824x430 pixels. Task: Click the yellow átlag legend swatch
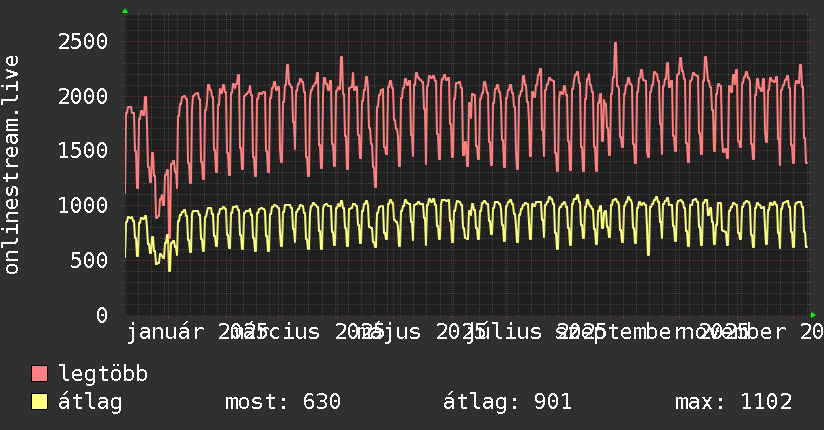click(x=39, y=402)
